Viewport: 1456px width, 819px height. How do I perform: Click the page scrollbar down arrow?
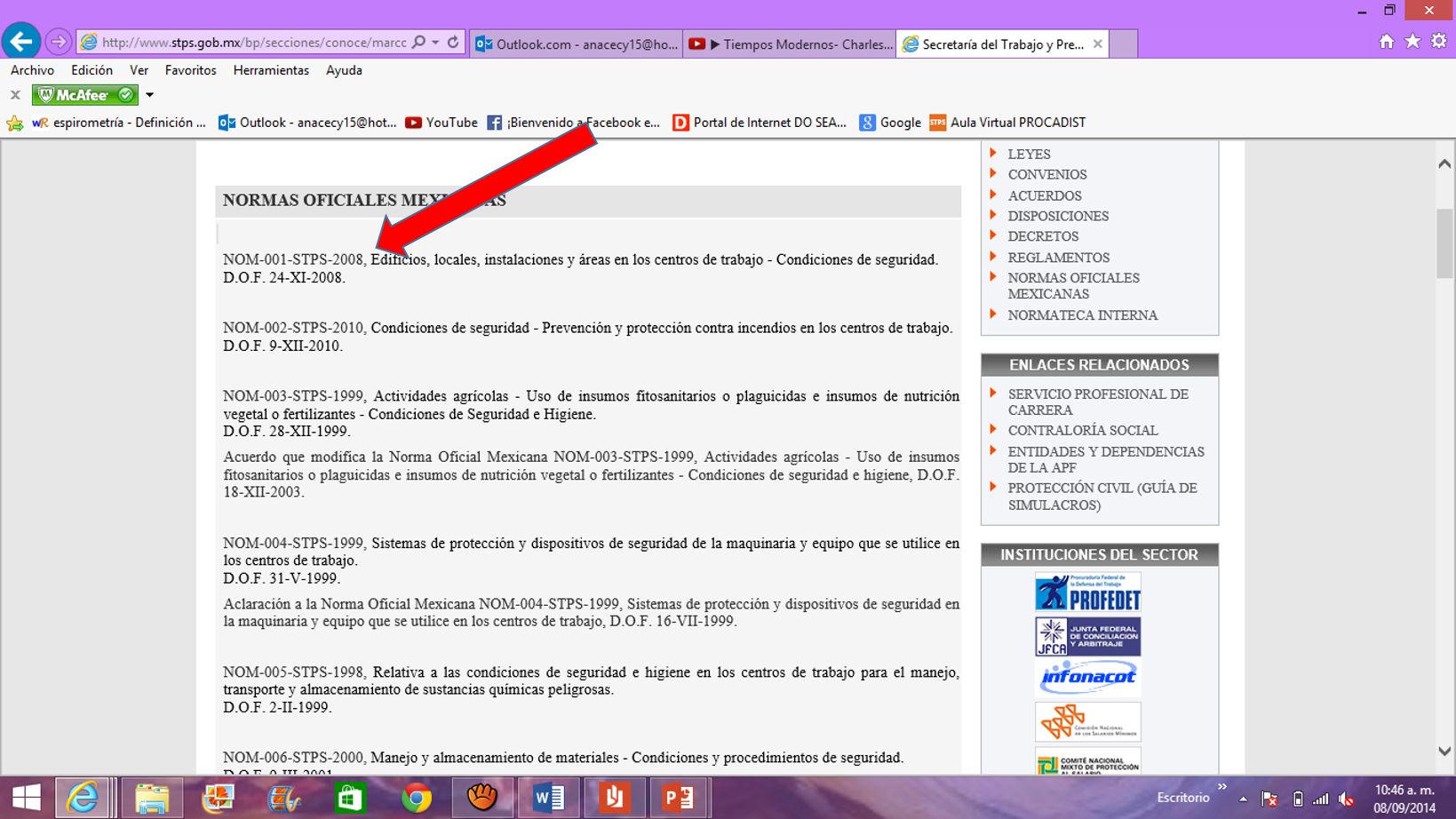(1444, 751)
